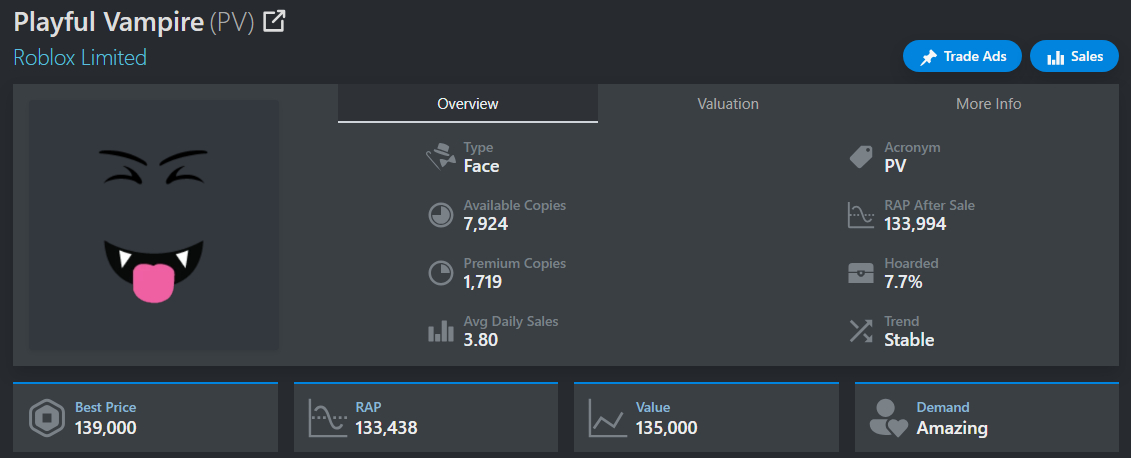Viewport: 1131px width, 458px height.
Task: Click the RAP After Sale curve icon
Action: tap(861, 215)
